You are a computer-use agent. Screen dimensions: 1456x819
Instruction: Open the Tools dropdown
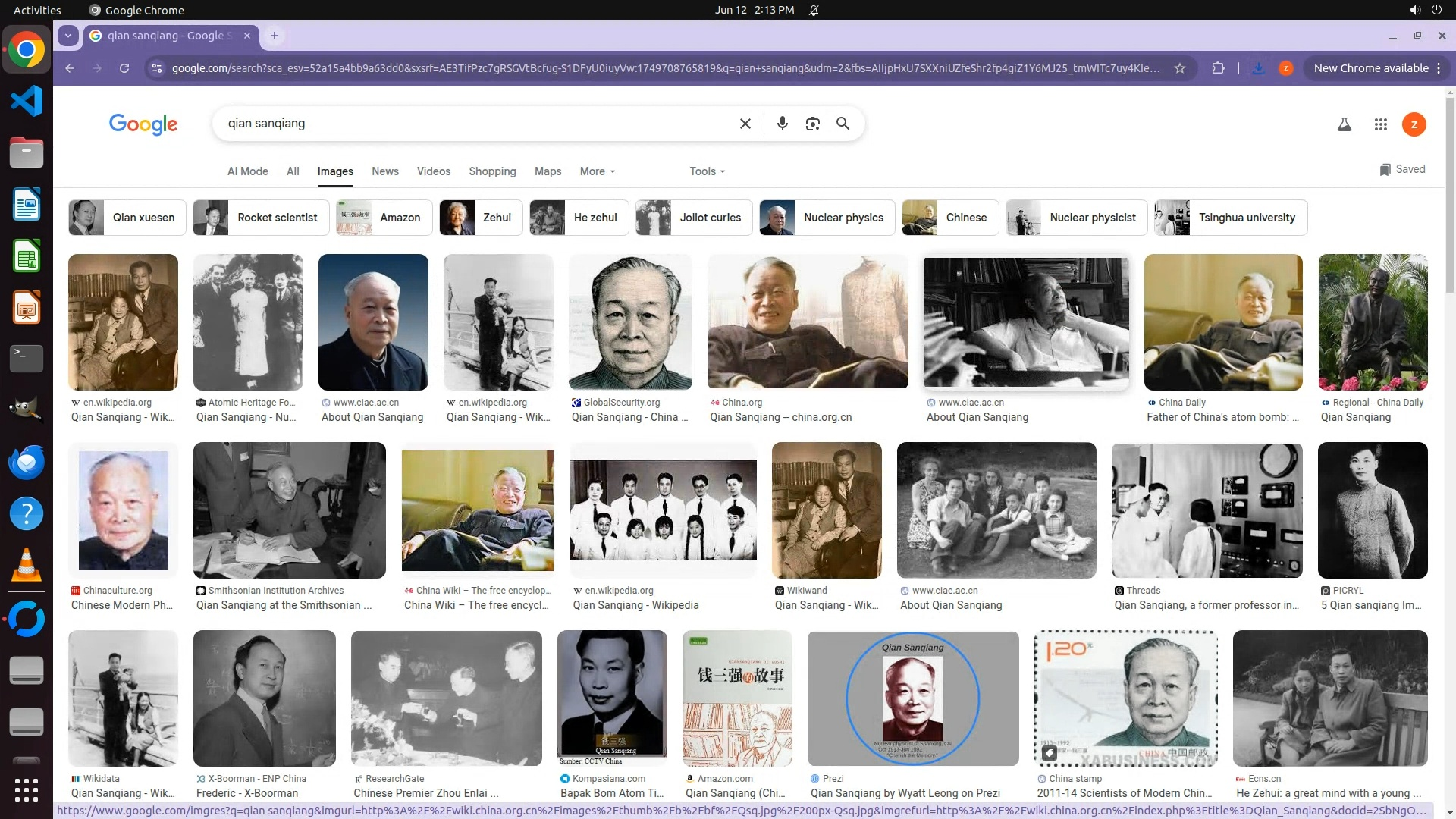707,171
